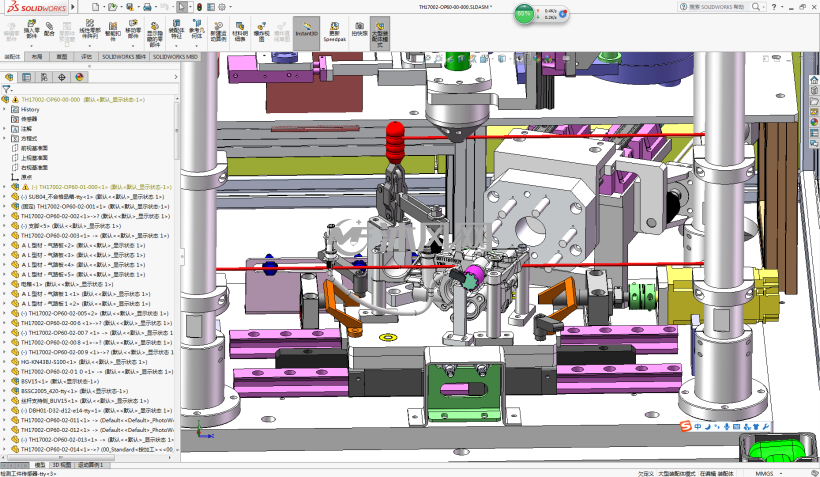
Task: Click the Move Component tool
Action: (x=133, y=29)
